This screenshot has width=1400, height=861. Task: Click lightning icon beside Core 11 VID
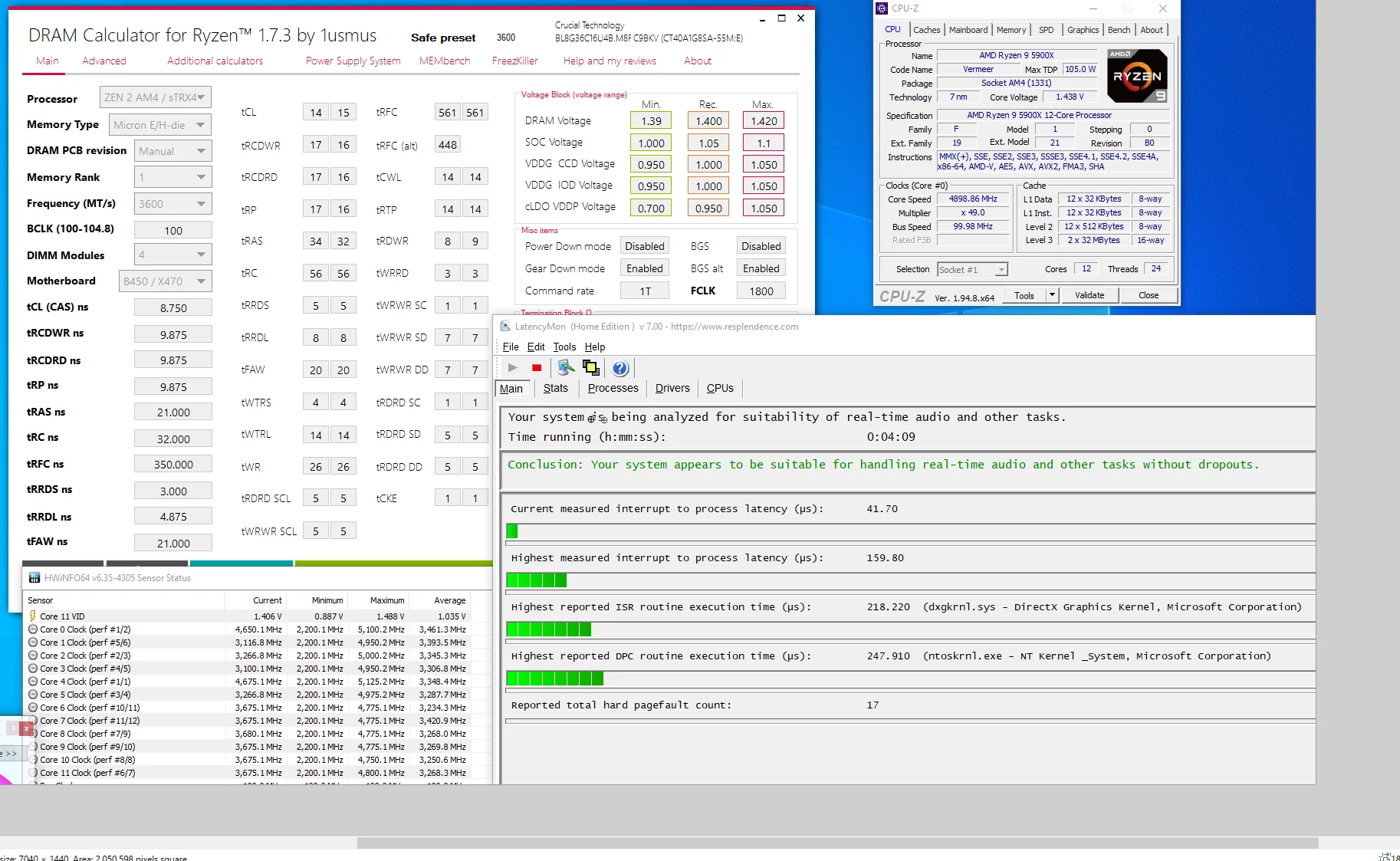(32, 616)
